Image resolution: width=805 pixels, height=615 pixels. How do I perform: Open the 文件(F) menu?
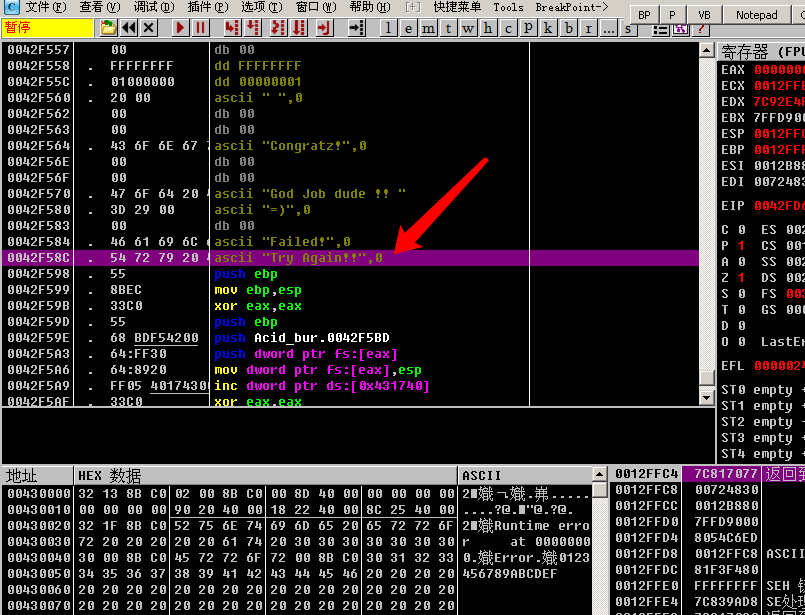click(x=46, y=7)
